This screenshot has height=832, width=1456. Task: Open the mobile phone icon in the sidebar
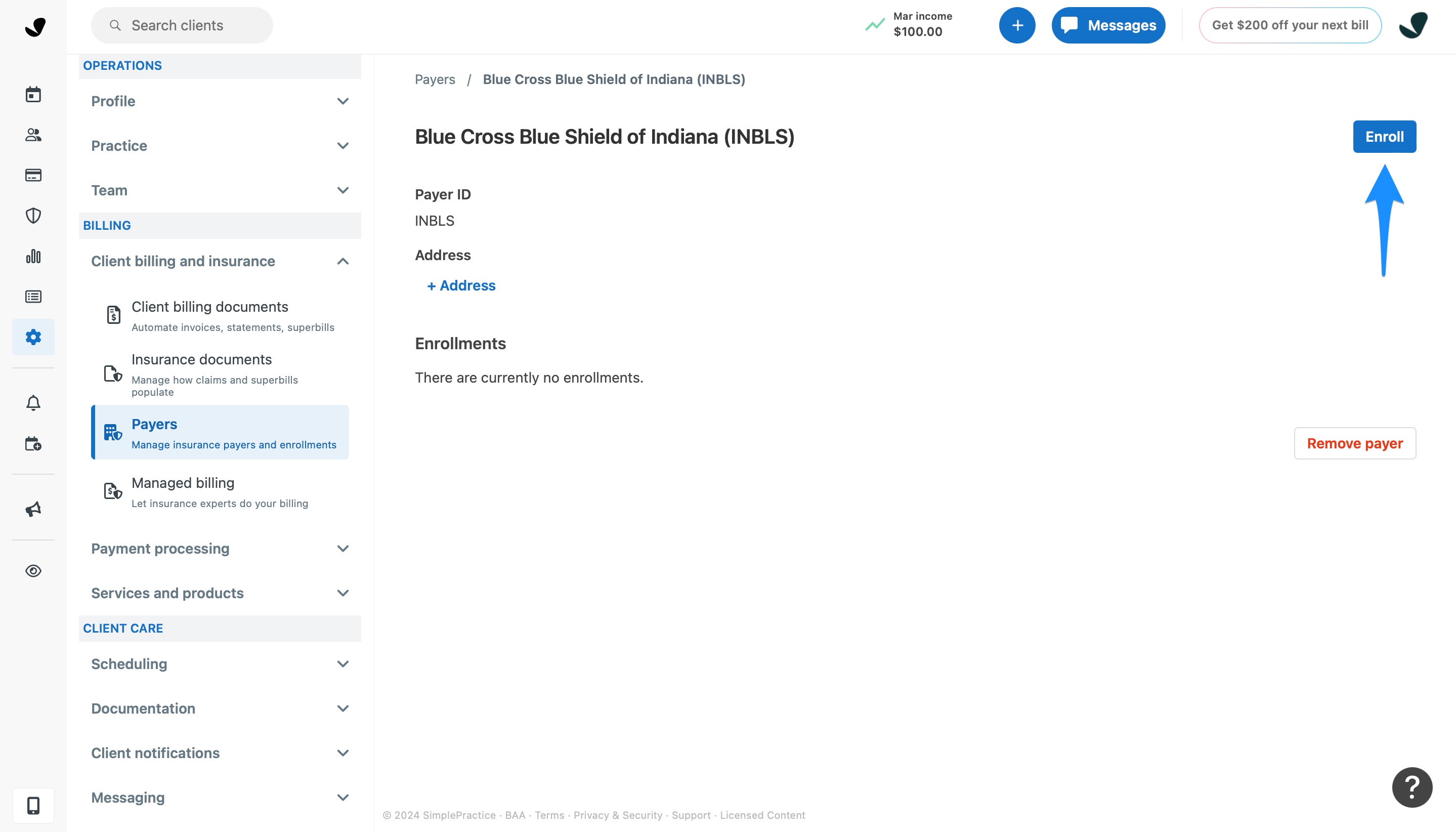click(33, 805)
